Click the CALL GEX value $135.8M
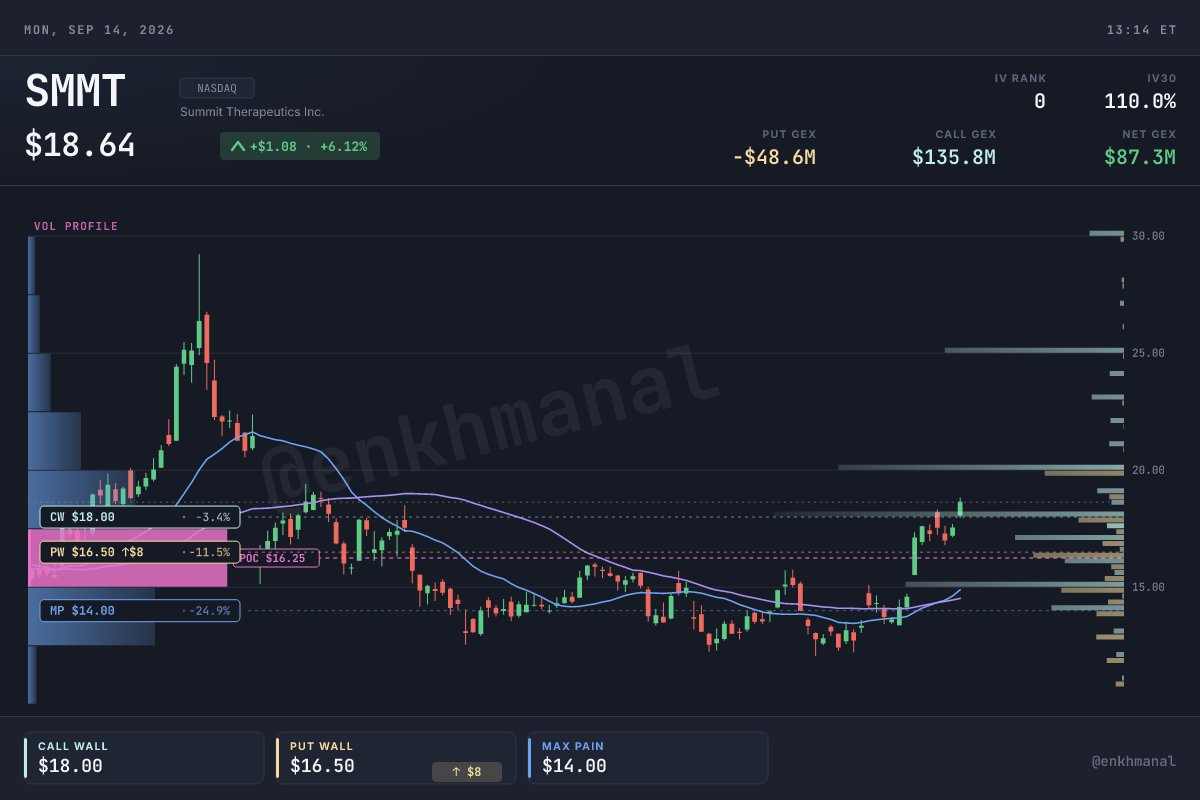Viewport: 1200px width, 800px height. click(x=954, y=157)
